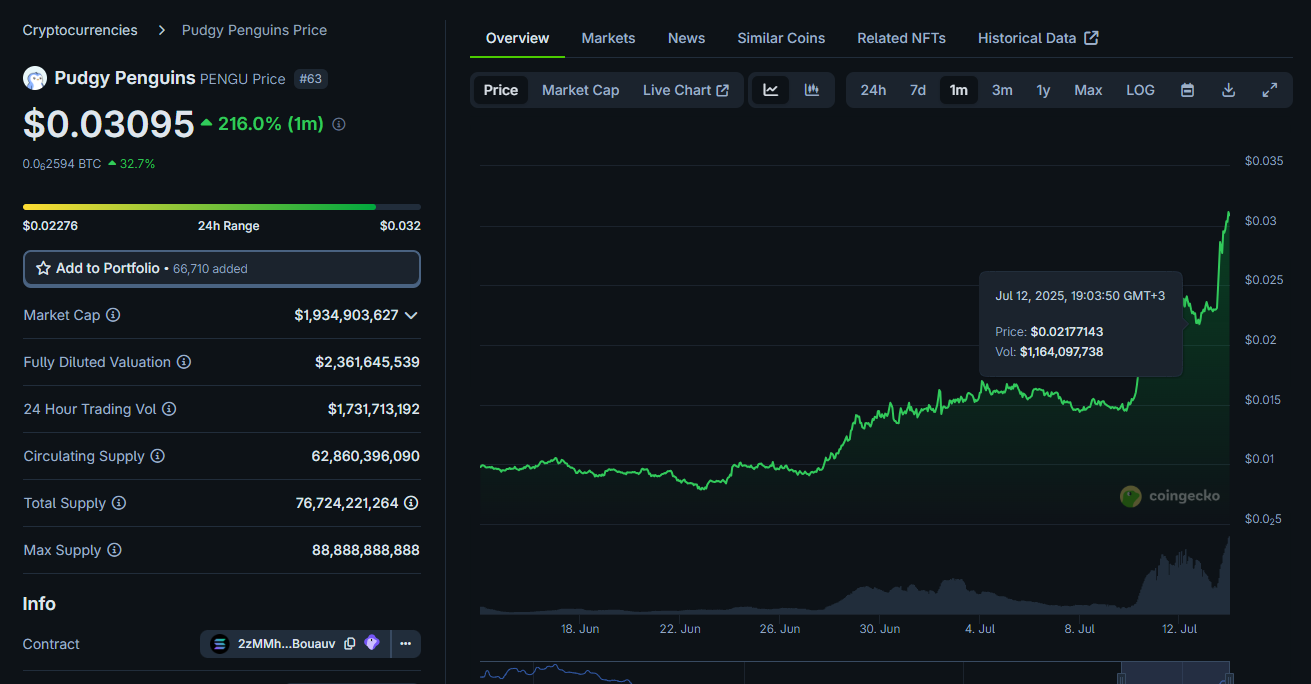Click info icon next to Total Supply label
This screenshot has width=1311, height=684.
coord(118,503)
